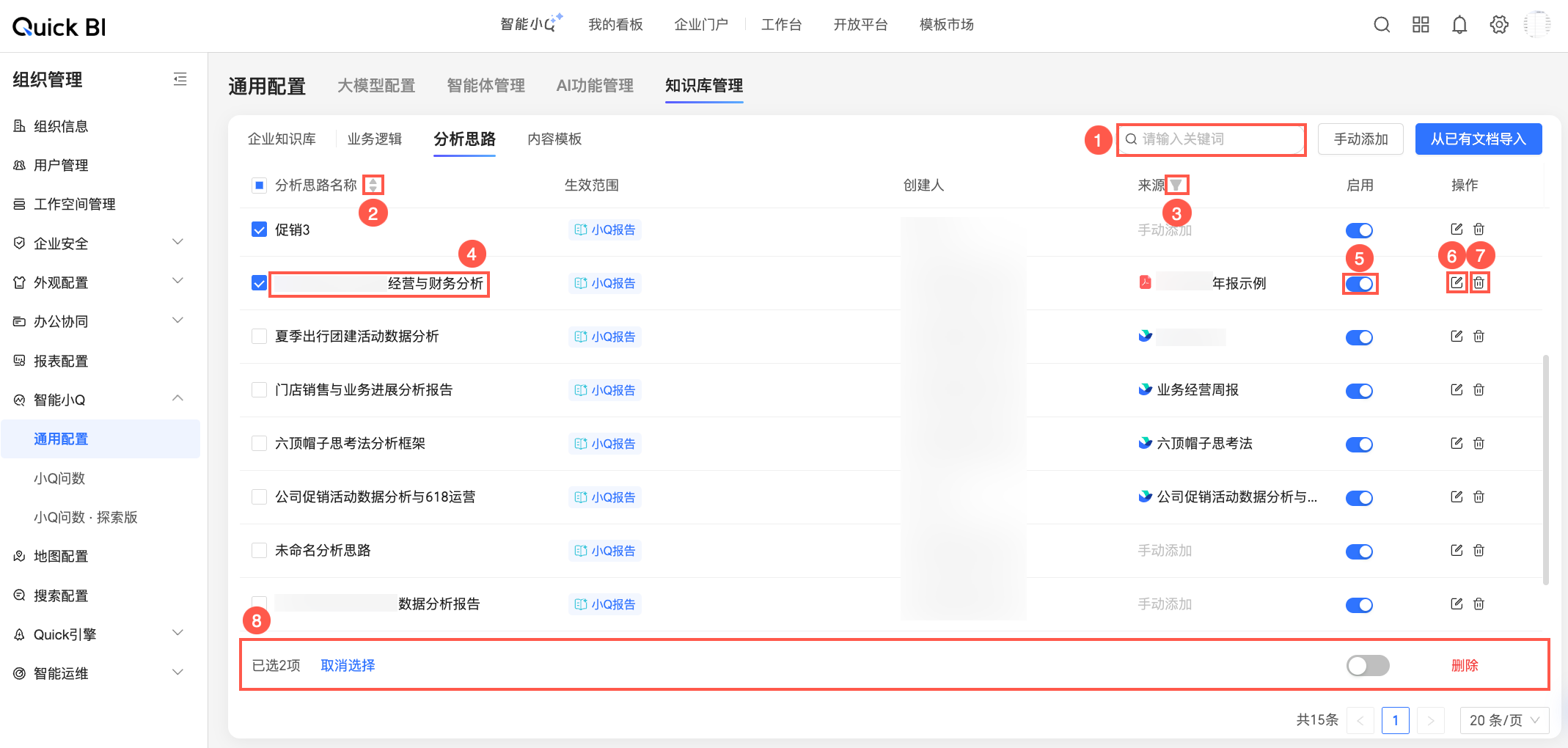Delete the 未命名分析思路 row
The width and height of the screenshot is (1568, 748).
(1479, 550)
